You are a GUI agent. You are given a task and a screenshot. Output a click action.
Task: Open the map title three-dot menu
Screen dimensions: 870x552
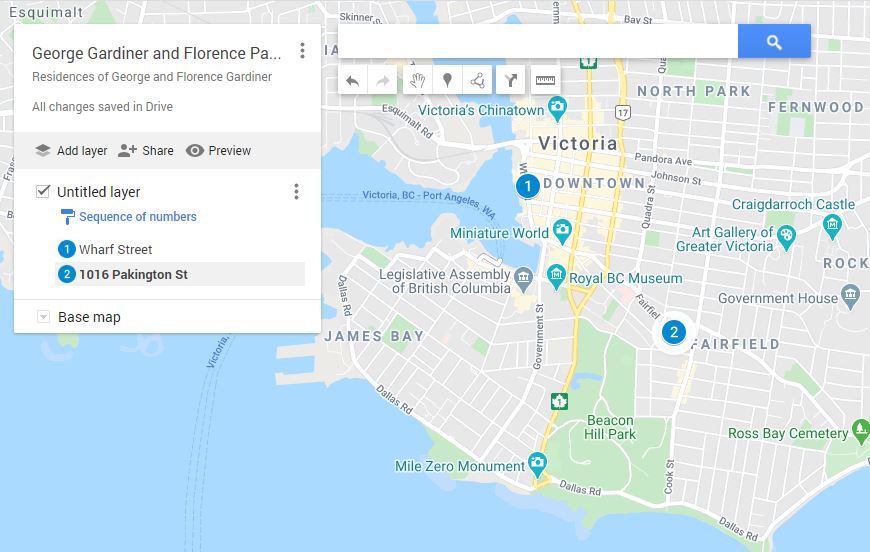point(302,51)
